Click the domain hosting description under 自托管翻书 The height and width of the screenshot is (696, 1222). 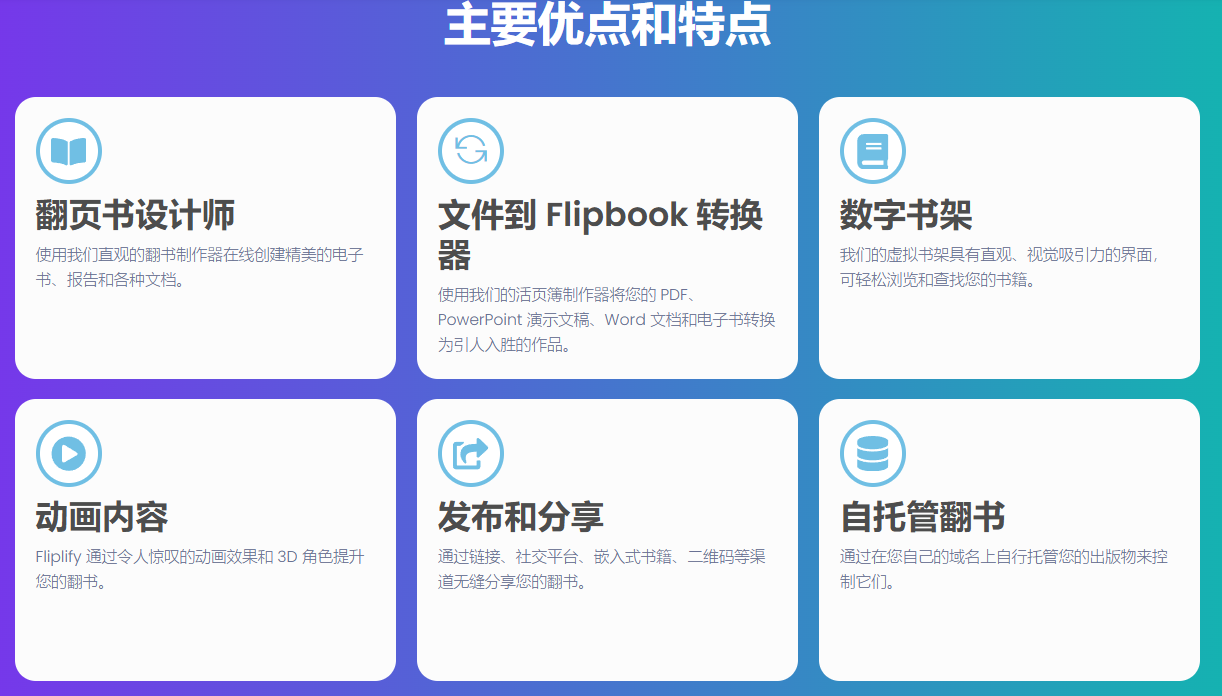[x=1003, y=568]
